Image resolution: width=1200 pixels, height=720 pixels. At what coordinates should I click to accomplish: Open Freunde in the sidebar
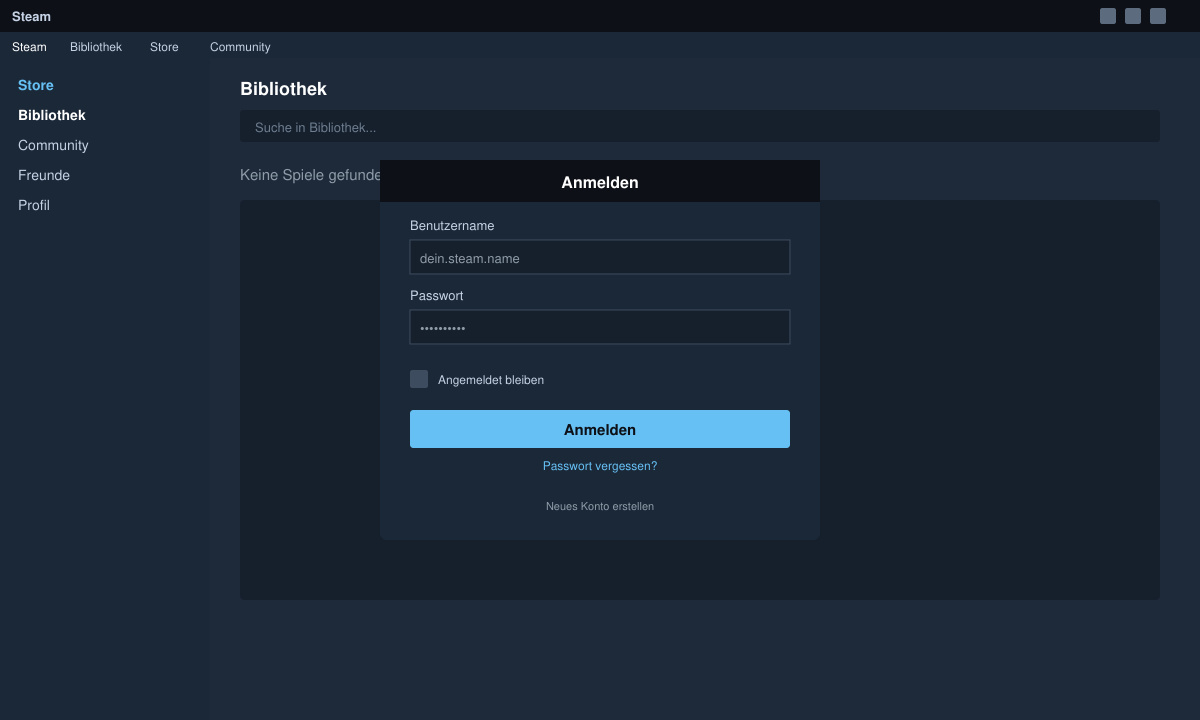(x=44, y=175)
